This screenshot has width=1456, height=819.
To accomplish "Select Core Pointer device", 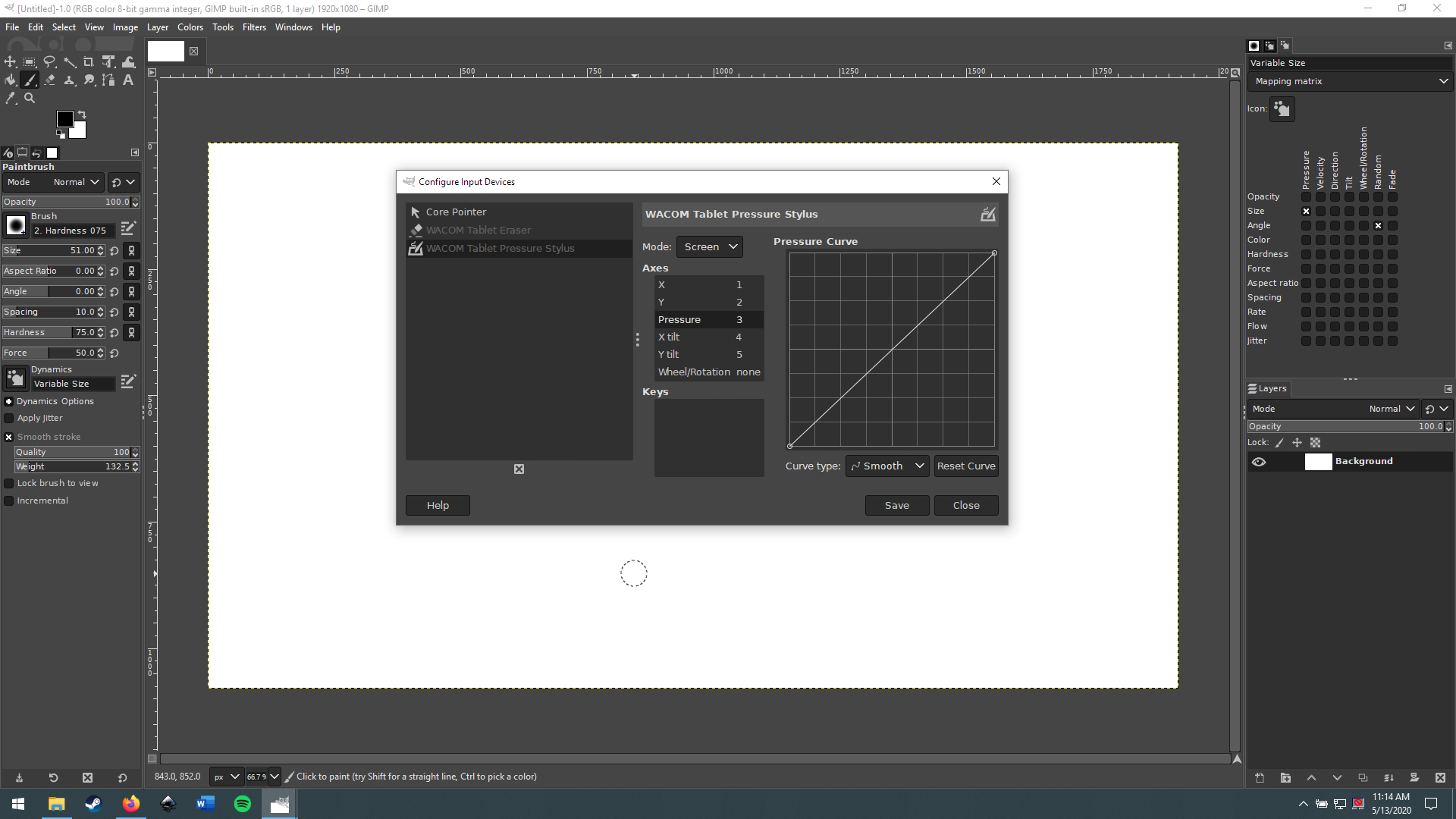I will pyautogui.click(x=519, y=212).
